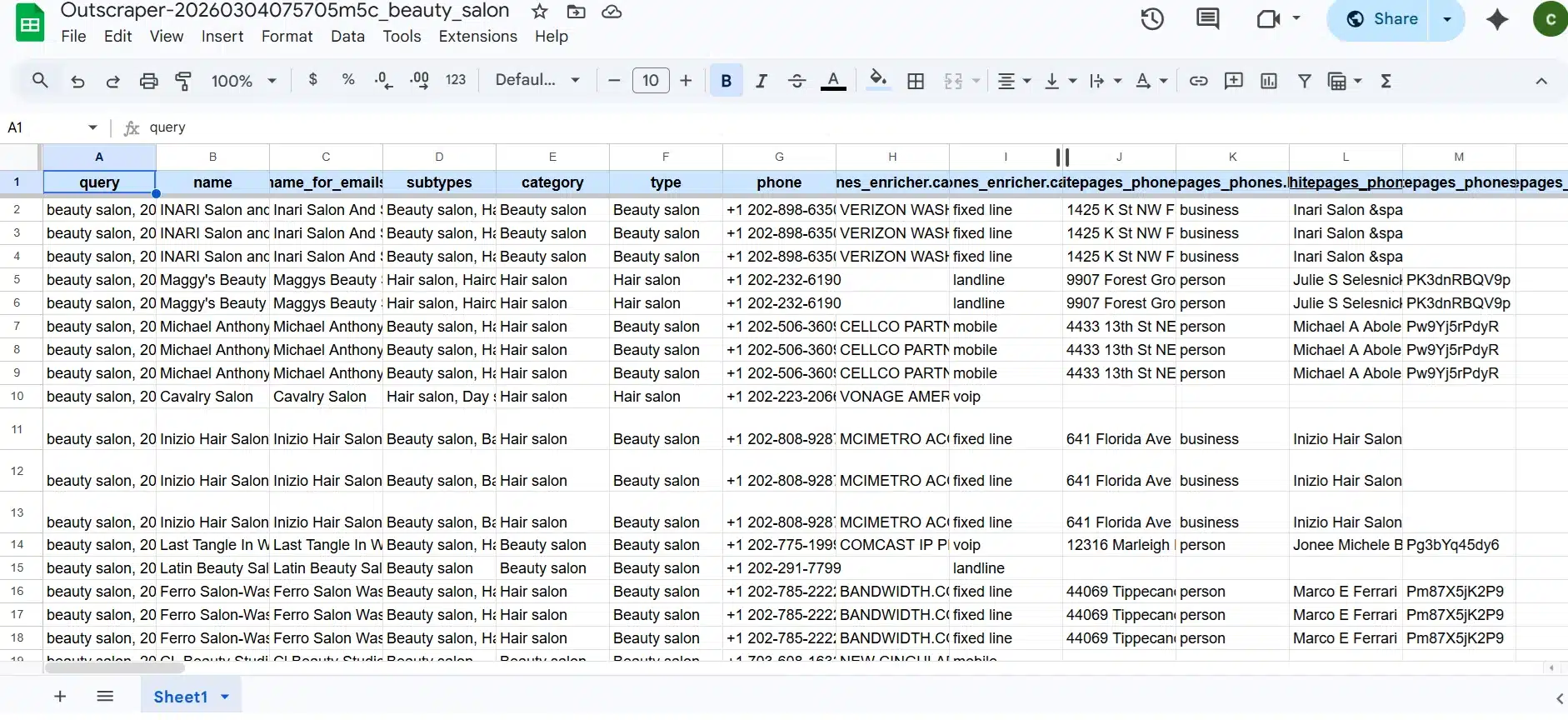Image resolution: width=1568 pixels, height=720 pixels.
Task: Open the Extensions menu
Action: [477, 37]
